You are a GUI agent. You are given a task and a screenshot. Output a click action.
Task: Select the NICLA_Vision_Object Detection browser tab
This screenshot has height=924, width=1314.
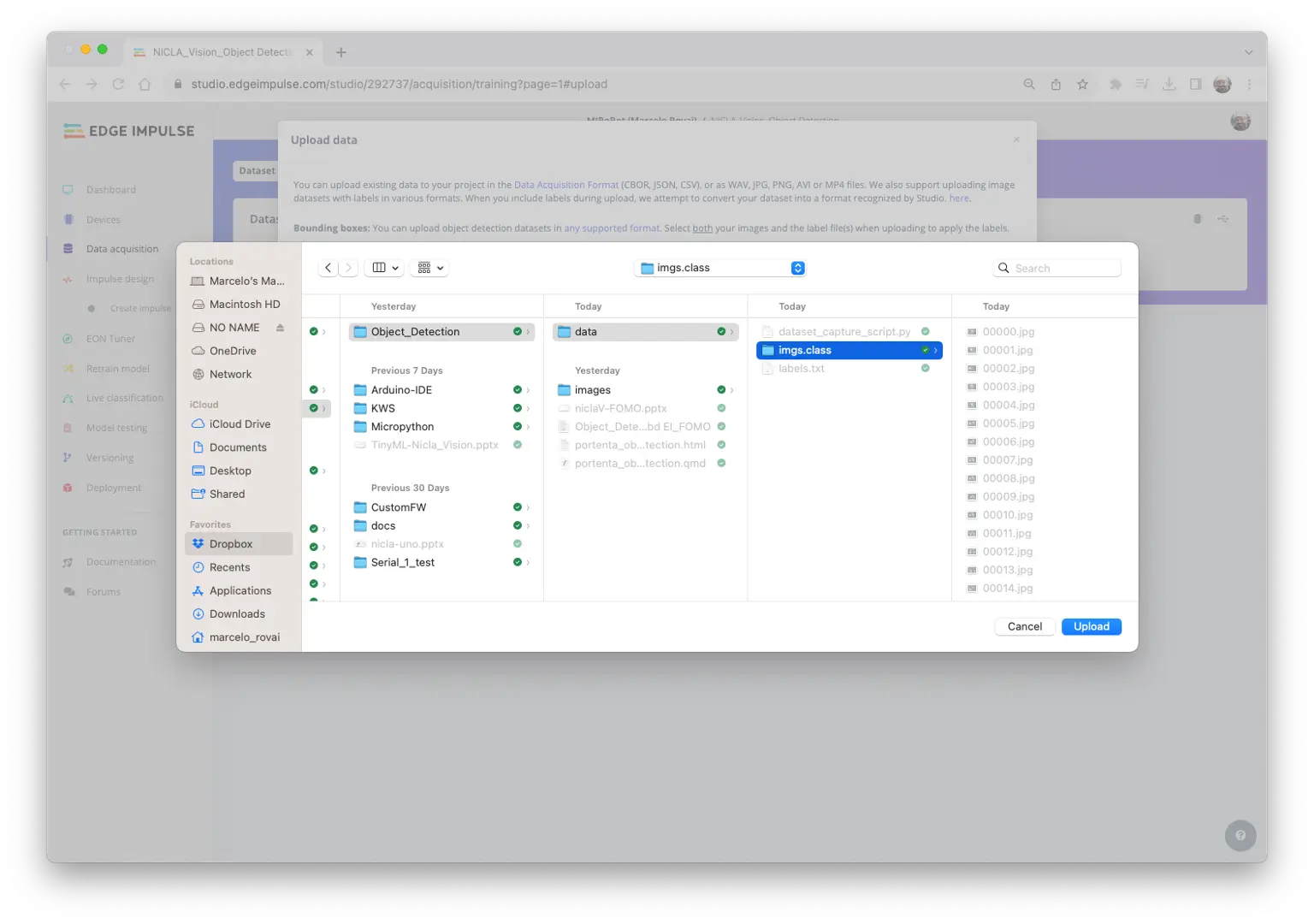point(222,52)
